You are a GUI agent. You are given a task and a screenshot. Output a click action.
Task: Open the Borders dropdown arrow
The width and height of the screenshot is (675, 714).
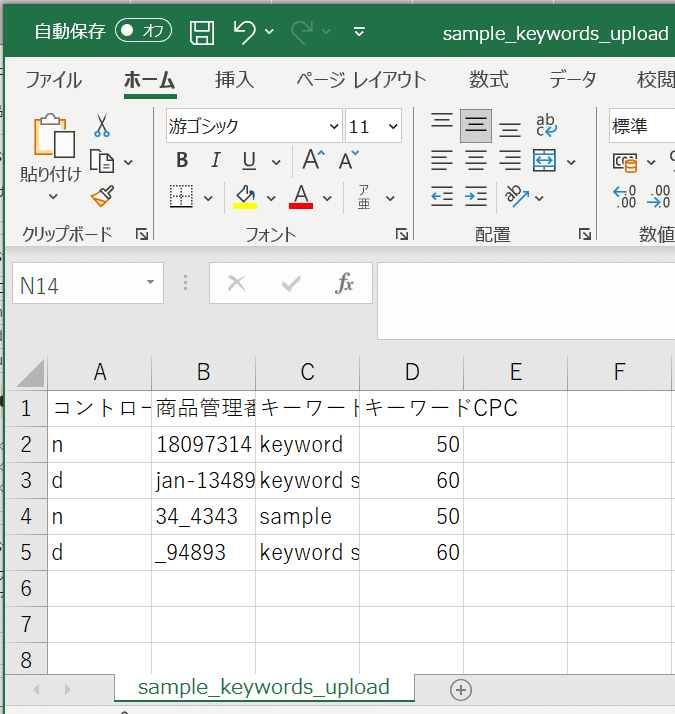pos(208,198)
